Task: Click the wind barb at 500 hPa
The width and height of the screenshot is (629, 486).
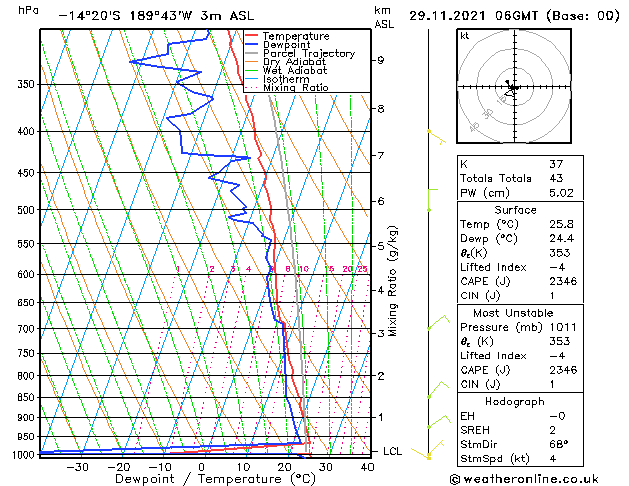Action: pos(432,200)
